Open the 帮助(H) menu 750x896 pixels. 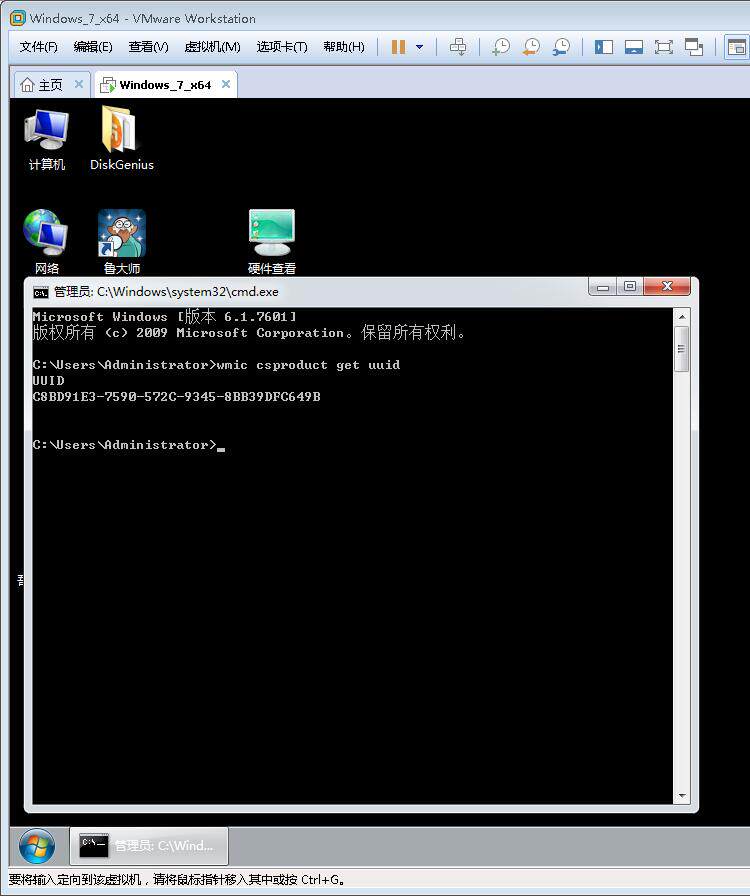(x=344, y=47)
